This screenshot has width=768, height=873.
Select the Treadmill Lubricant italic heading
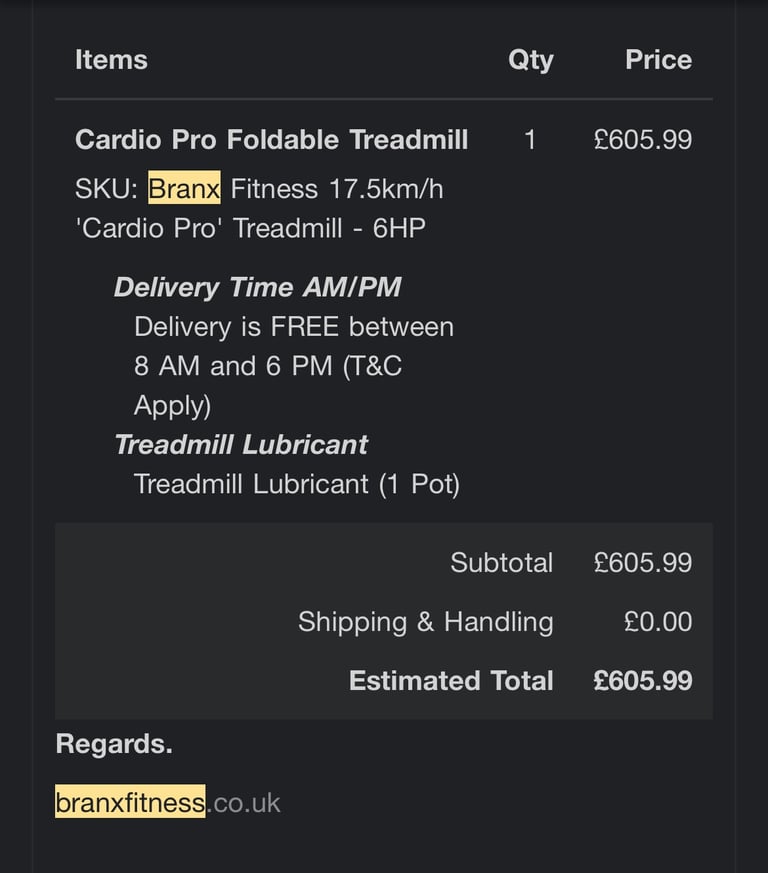pyautogui.click(x=241, y=444)
